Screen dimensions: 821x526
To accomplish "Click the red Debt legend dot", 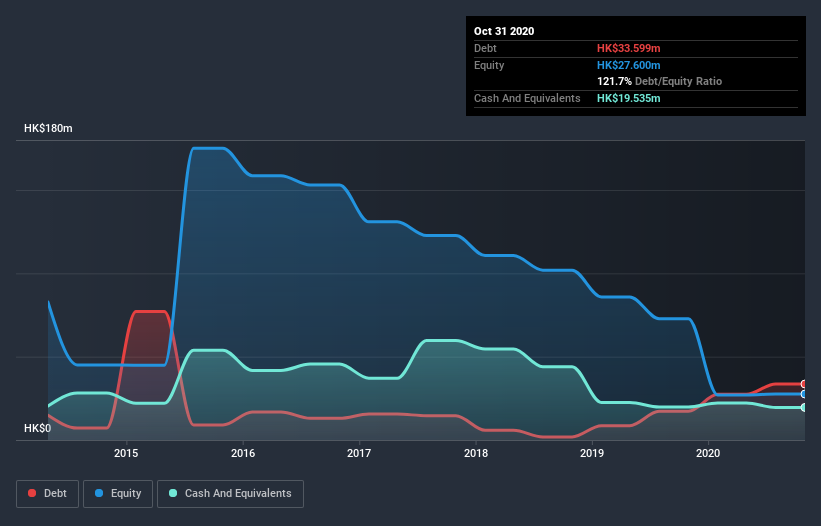I will pyautogui.click(x=32, y=493).
